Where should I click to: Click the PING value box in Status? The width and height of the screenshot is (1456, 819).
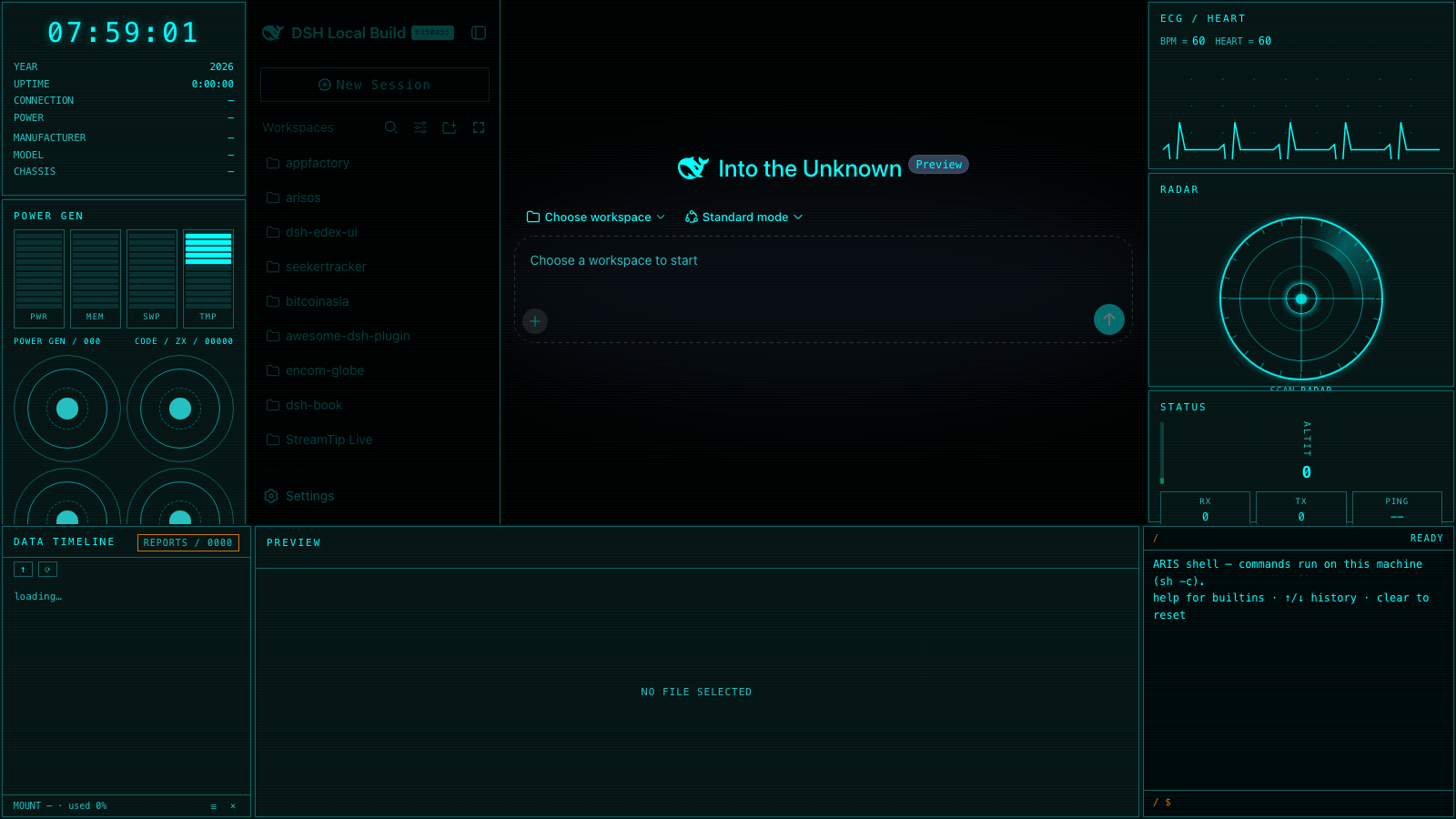pyautogui.click(x=1397, y=508)
